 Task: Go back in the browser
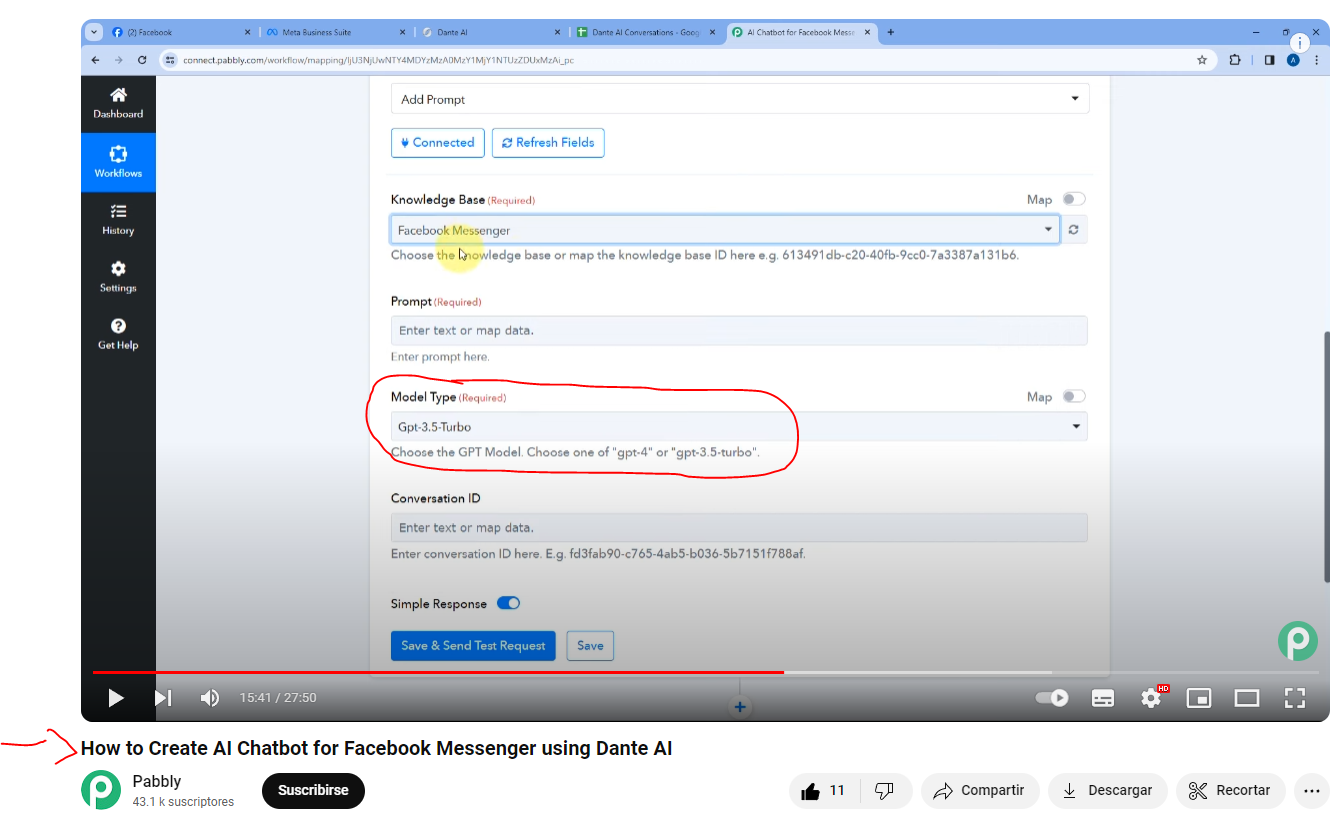[96, 60]
